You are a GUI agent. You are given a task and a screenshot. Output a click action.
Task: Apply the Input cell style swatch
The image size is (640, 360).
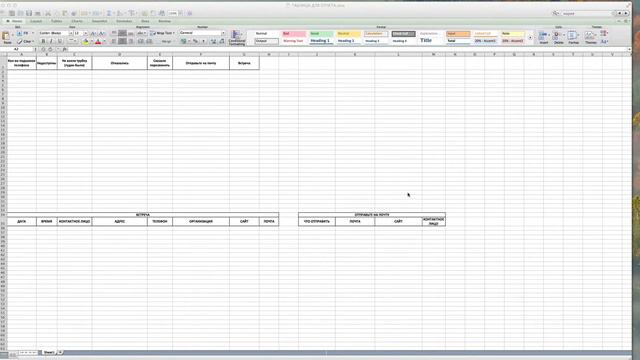[x=458, y=33]
